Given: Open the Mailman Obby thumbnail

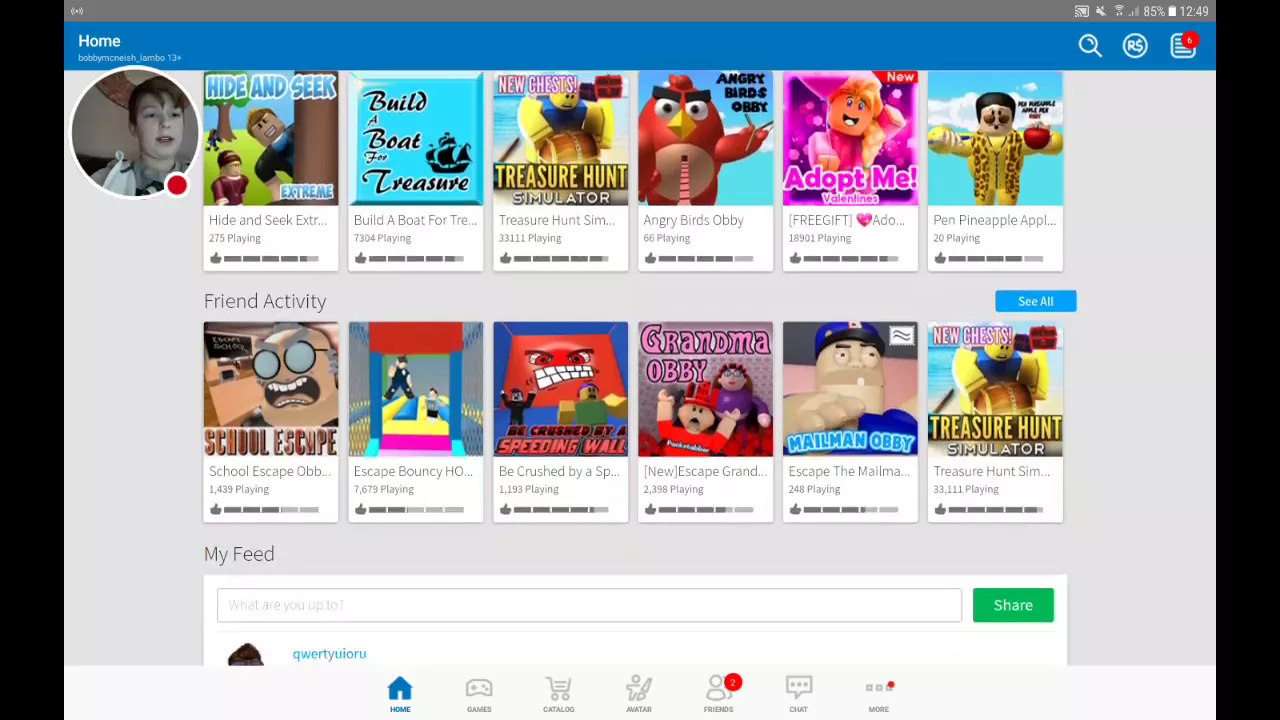Looking at the screenshot, I should click(x=851, y=389).
